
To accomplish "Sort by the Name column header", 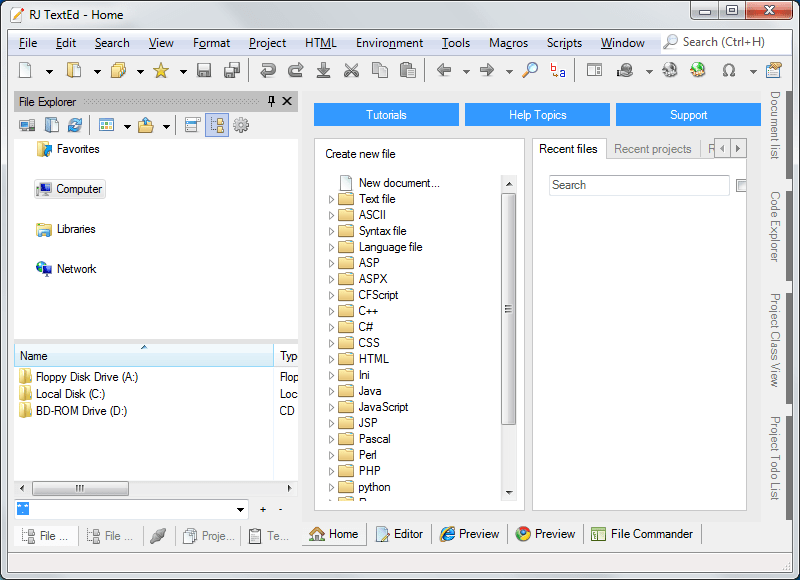I will (144, 356).
